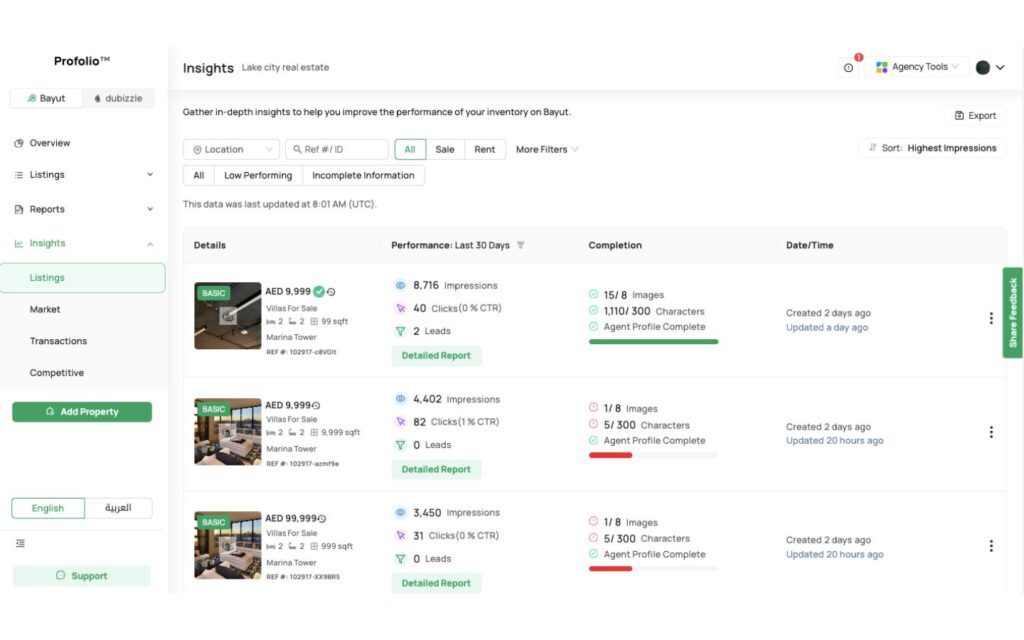Click the eye icon beside 3,450 Impressions
Image resolution: width=1024 pixels, height=640 pixels.
pos(400,513)
